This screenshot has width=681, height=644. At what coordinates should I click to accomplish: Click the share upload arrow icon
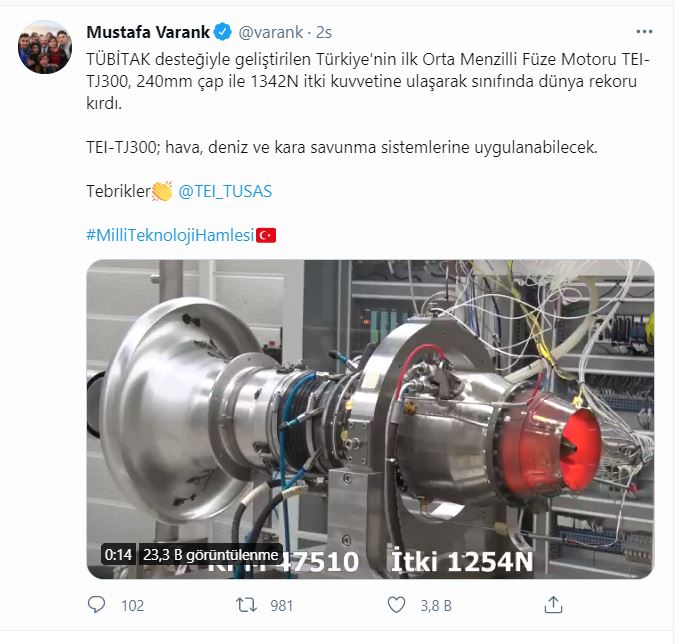[x=553, y=604]
